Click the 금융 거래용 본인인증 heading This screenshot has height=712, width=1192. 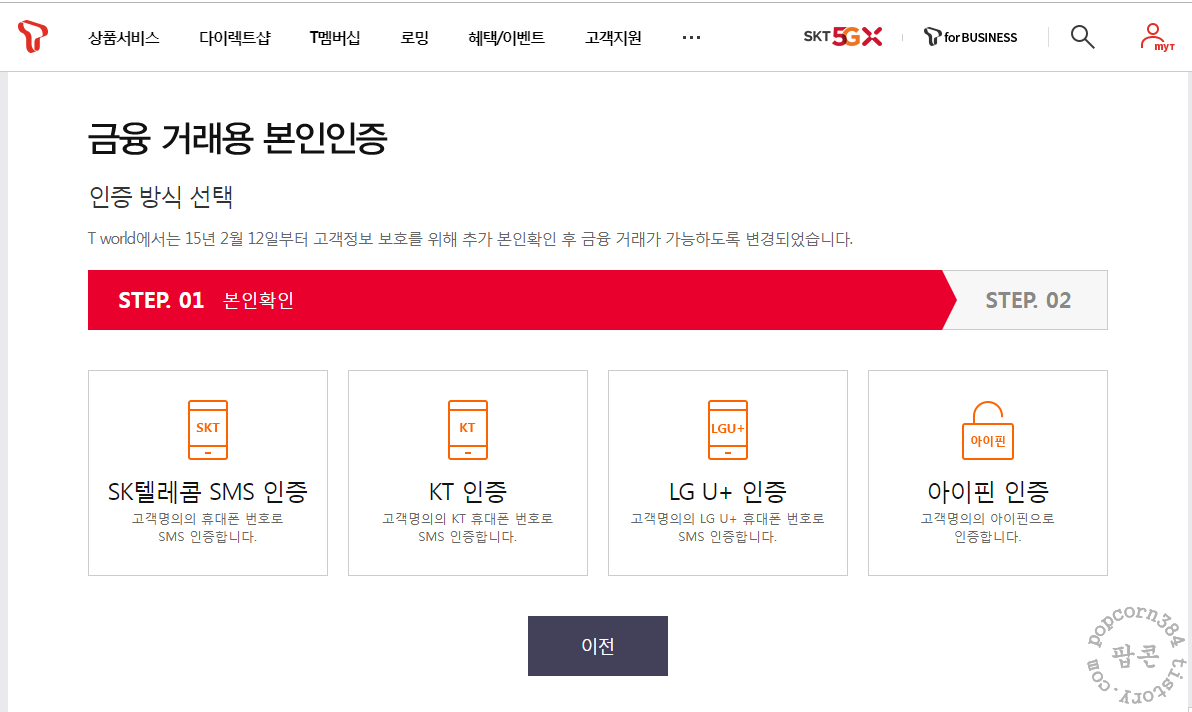pos(237,138)
